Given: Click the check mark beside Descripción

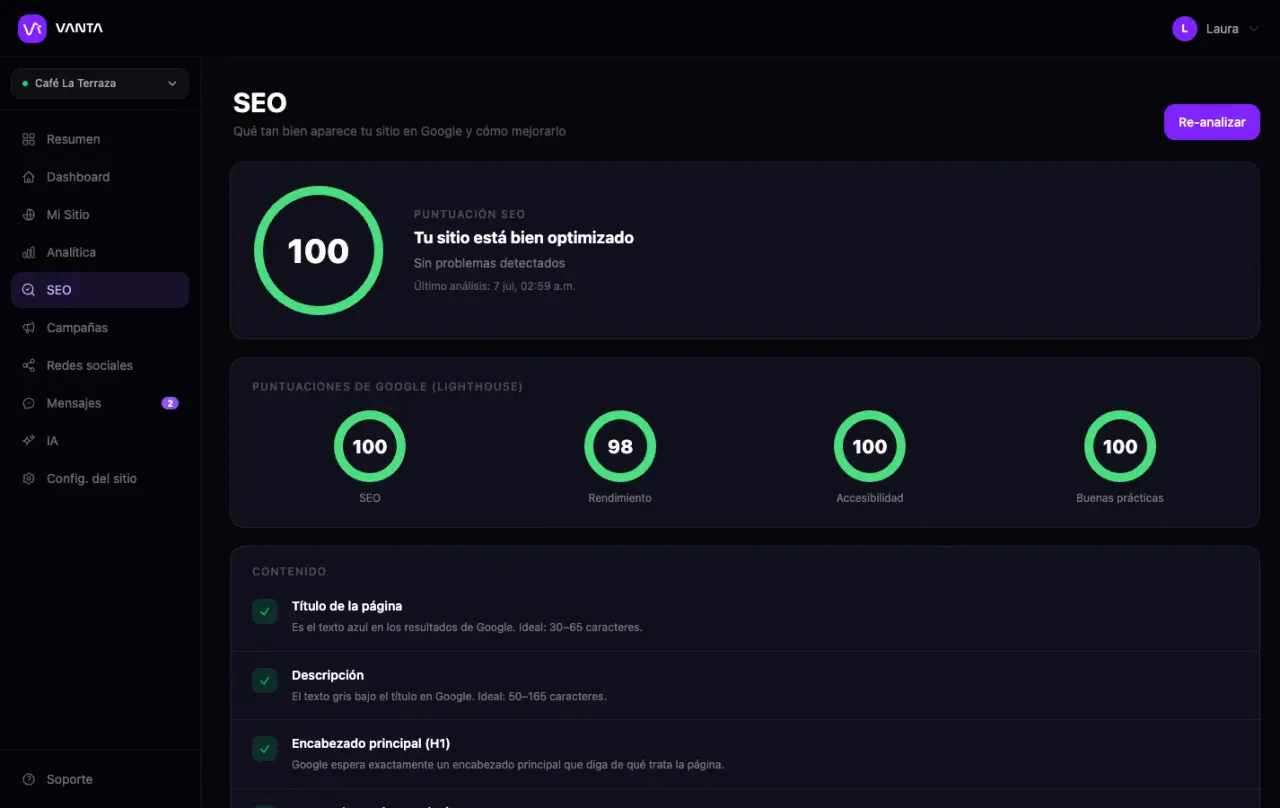Looking at the screenshot, I should point(265,681).
